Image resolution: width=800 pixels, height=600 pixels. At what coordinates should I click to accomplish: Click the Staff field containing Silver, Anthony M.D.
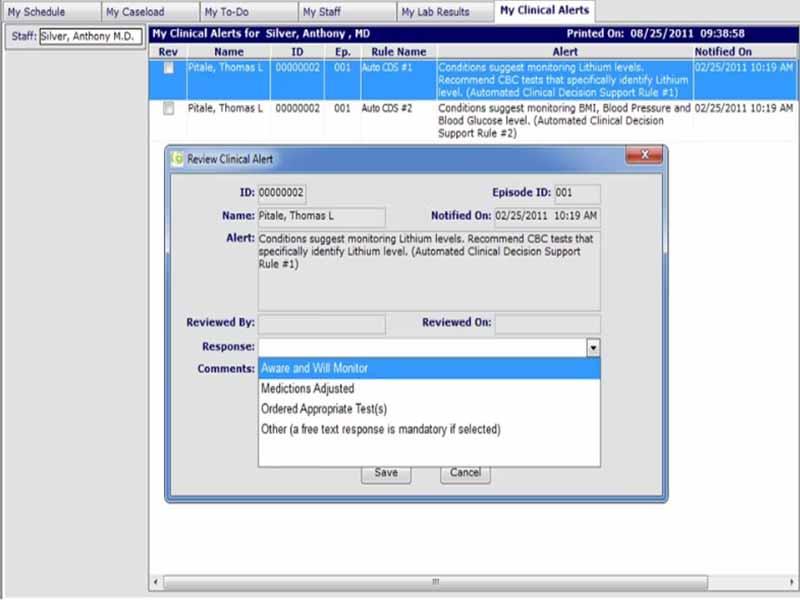click(x=91, y=36)
